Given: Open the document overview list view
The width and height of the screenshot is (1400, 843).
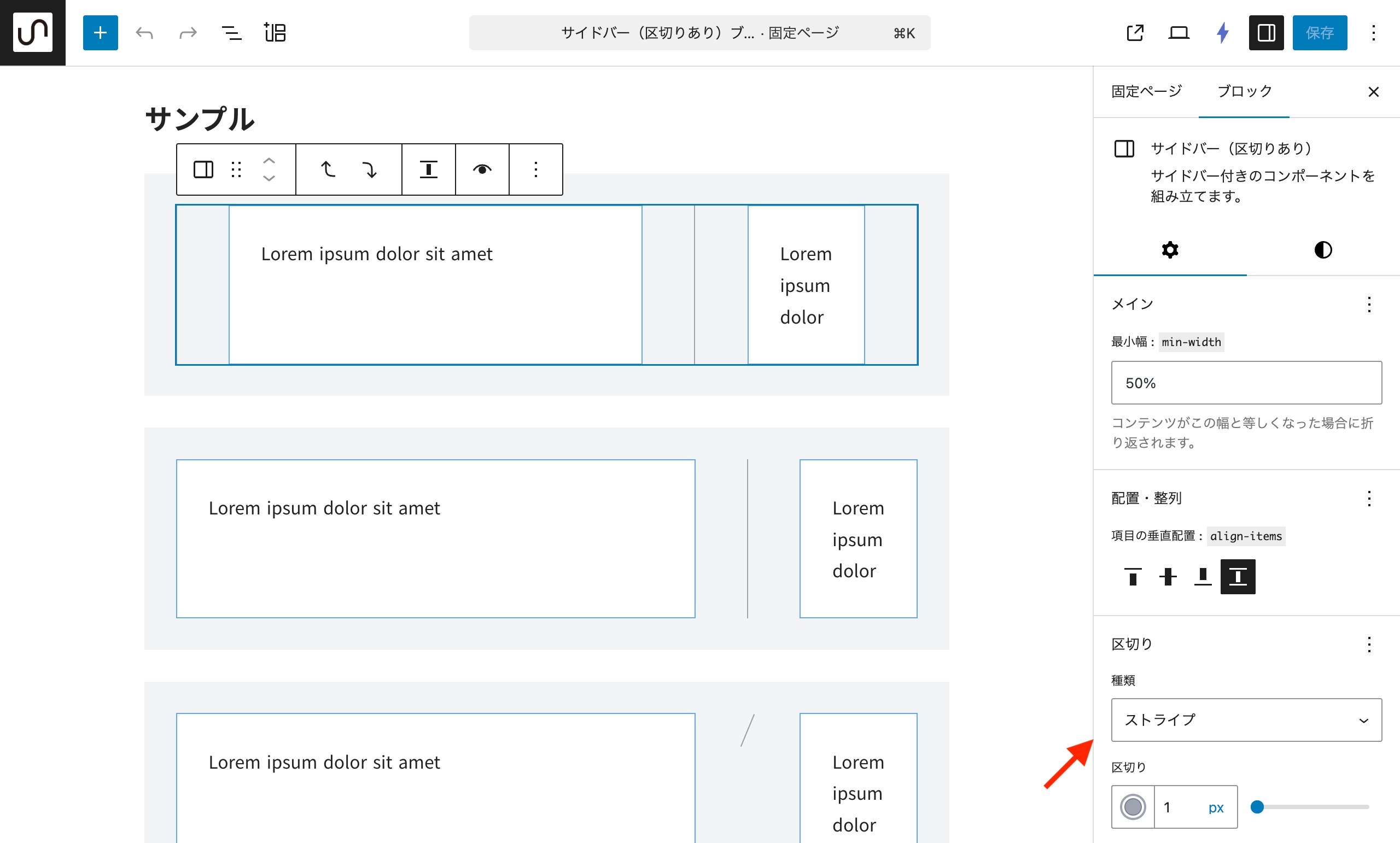Looking at the screenshot, I should point(231,32).
